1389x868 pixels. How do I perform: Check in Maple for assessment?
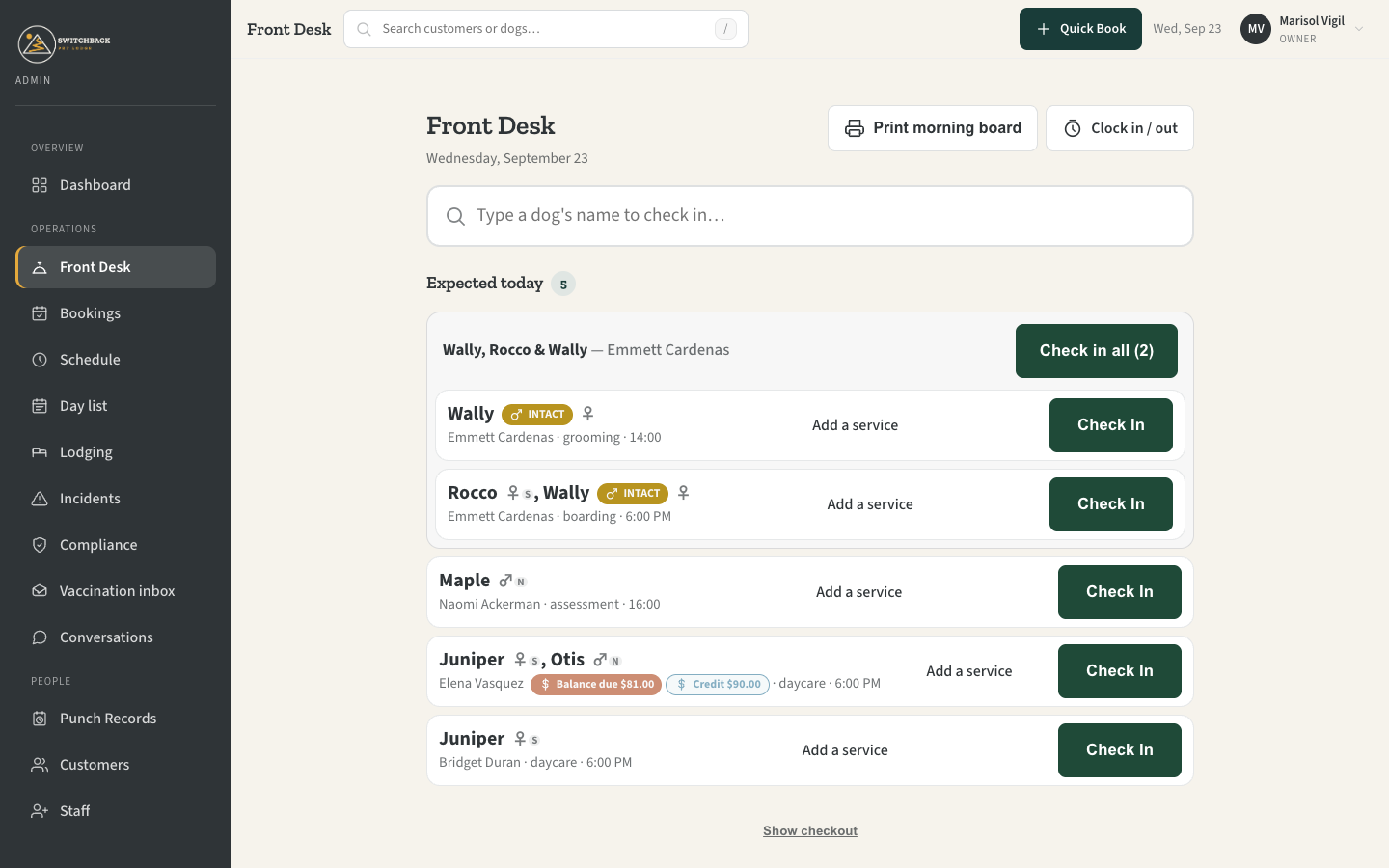coord(1120,592)
